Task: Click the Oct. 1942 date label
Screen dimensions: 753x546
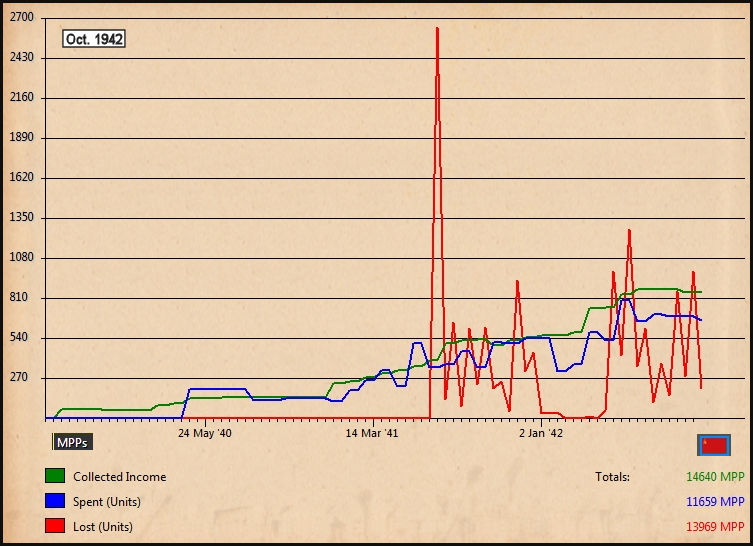Action: point(93,39)
